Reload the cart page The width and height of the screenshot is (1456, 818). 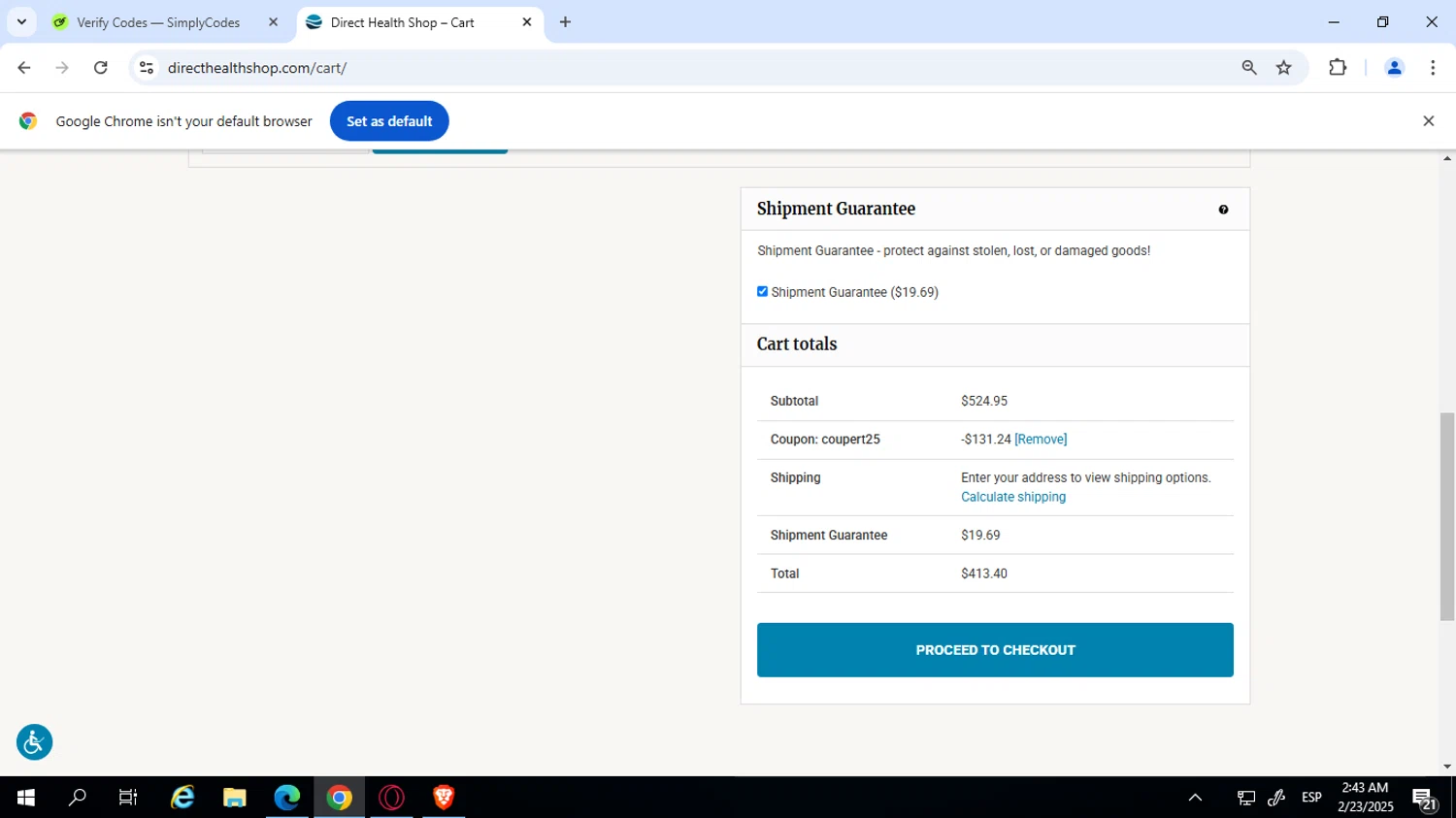pos(101,68)
